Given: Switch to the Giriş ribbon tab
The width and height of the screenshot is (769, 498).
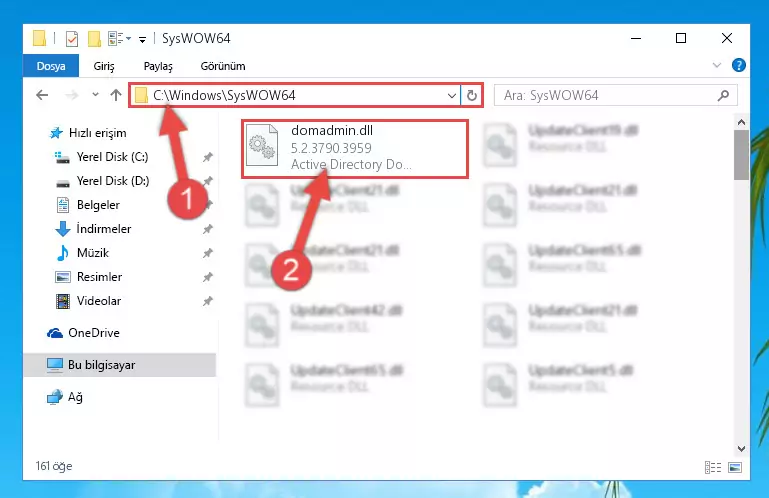Looking at the screenshot, I should point(103,66).
